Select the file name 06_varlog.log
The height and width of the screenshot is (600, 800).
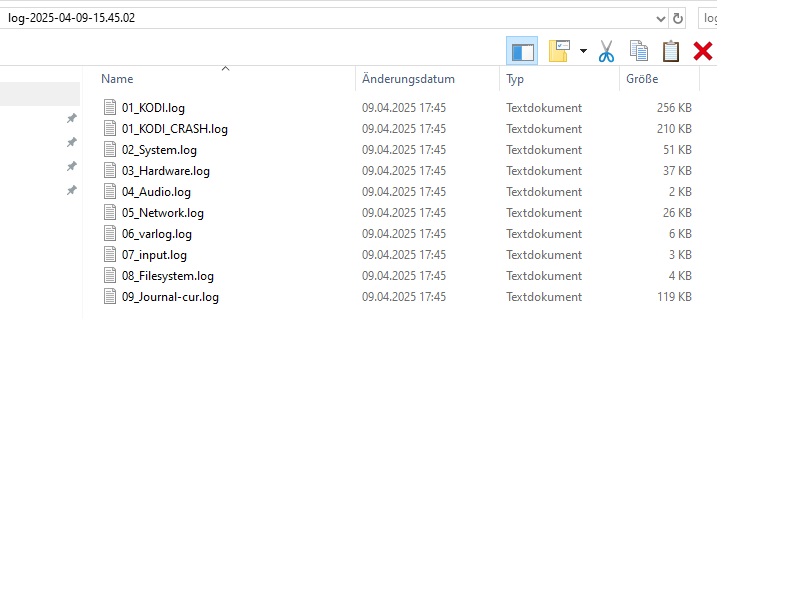157,234
